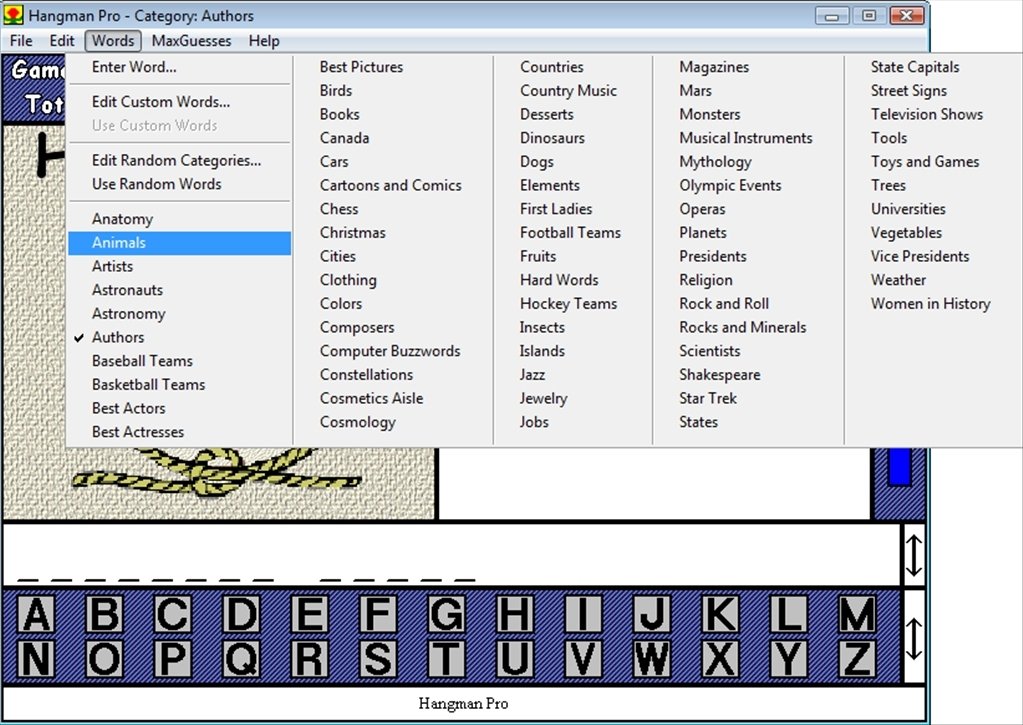Viewport: 1023px width, 725px height.
Task: Guess the letter R tile
Action: (309, 659)
